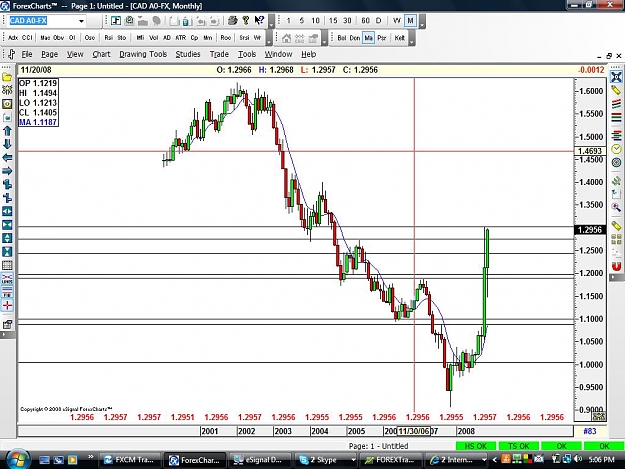Viewport: 625px width, 469px height.
Task: Expand the interval toolbar overflow arrow
Action: click(422, 21)
